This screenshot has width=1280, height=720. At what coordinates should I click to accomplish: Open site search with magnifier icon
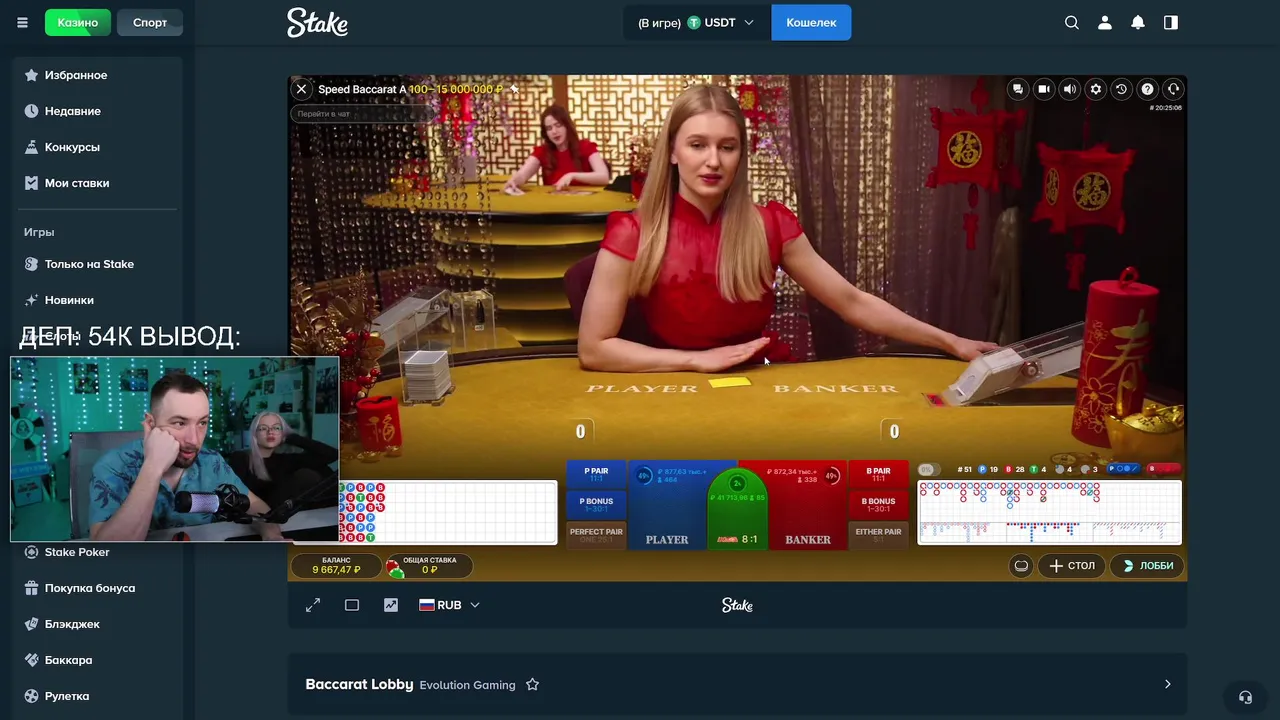(x=1072, y=22)
